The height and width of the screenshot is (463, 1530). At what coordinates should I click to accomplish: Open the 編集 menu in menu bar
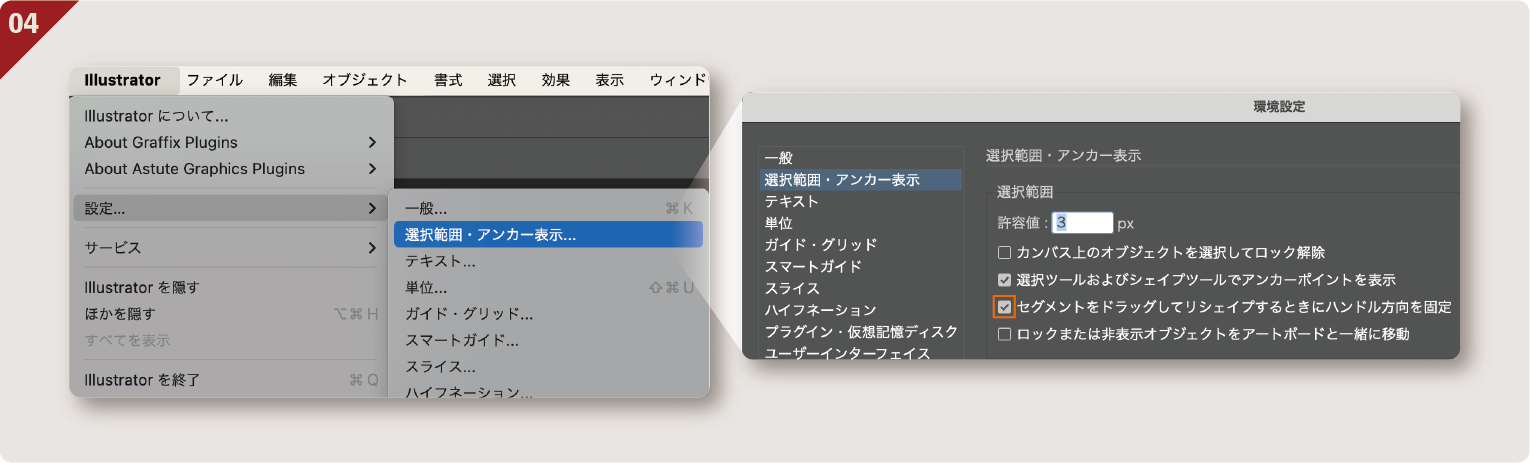click(282, 81)
